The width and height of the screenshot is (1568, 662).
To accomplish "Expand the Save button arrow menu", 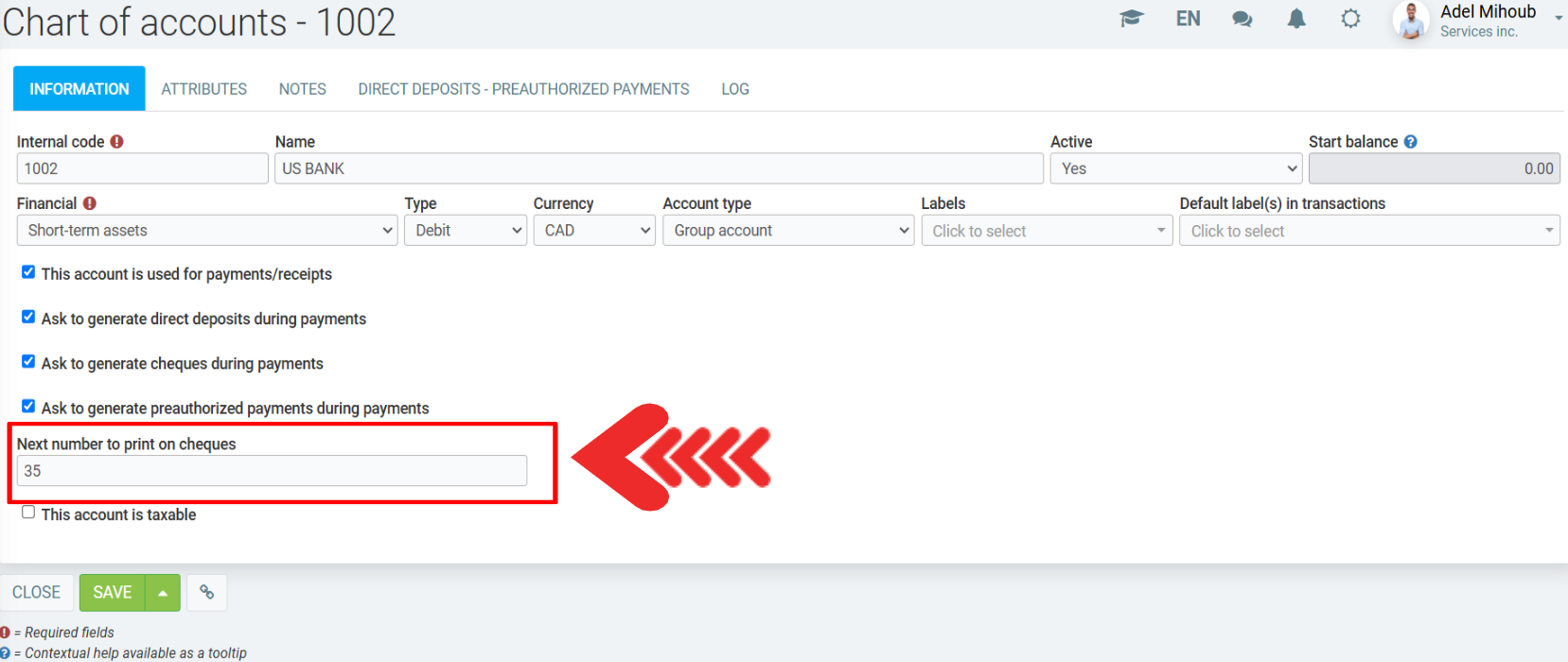I will (163, 593).
